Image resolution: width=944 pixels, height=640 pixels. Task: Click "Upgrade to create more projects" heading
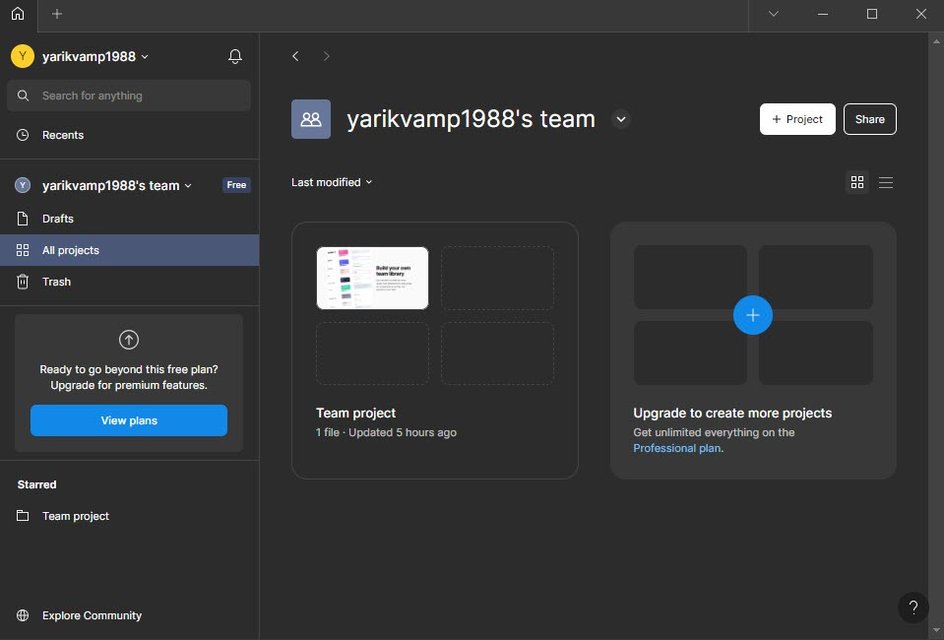pyautogui.click(x=733, y=413)
